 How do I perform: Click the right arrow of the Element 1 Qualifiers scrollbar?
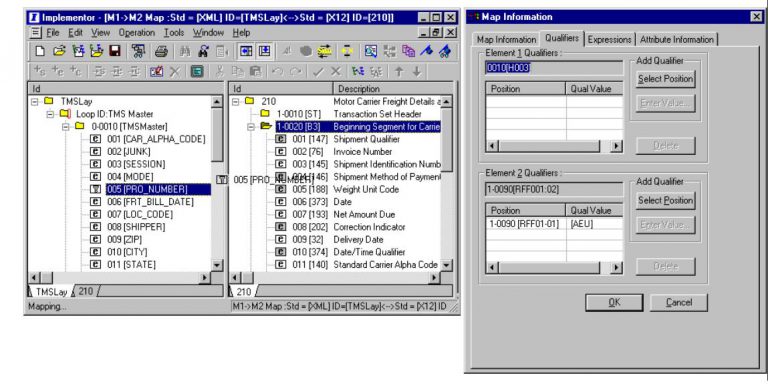click(x=617, y=146)
